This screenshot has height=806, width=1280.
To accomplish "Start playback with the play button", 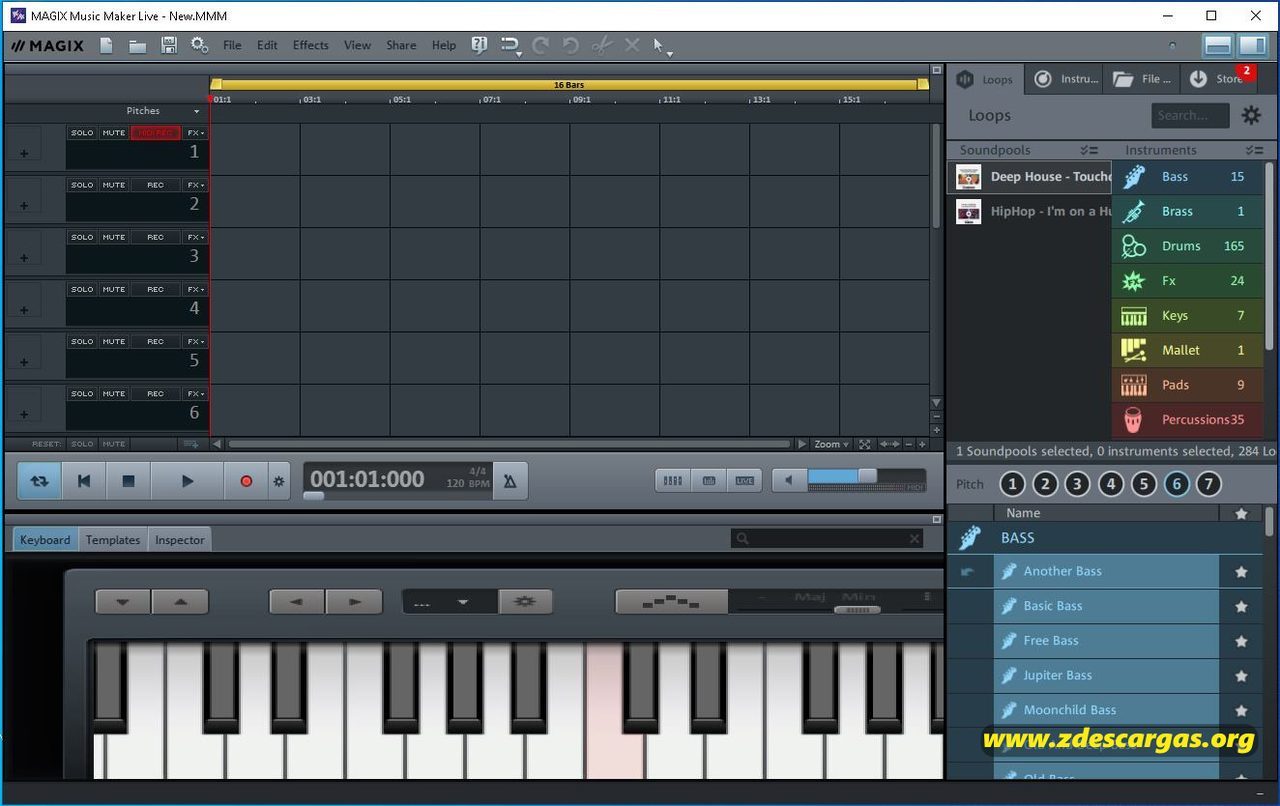I will pyautogui.click(x=187, y=481).
